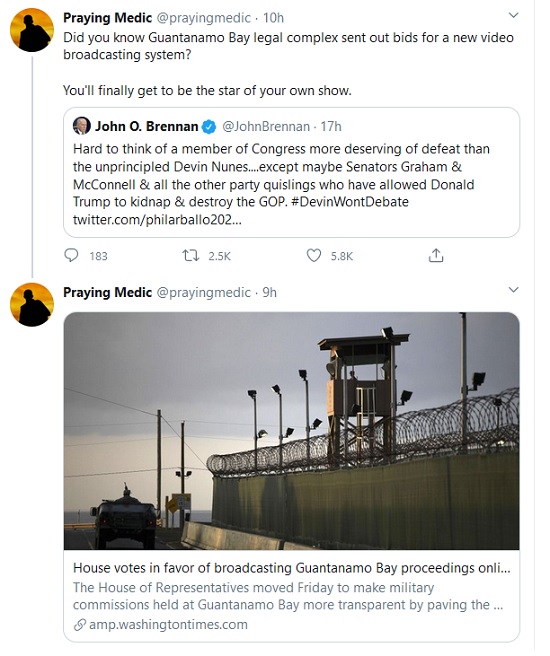
Task: Click John O. Brennan's profile picture
Action: click(x=82, y=126)
